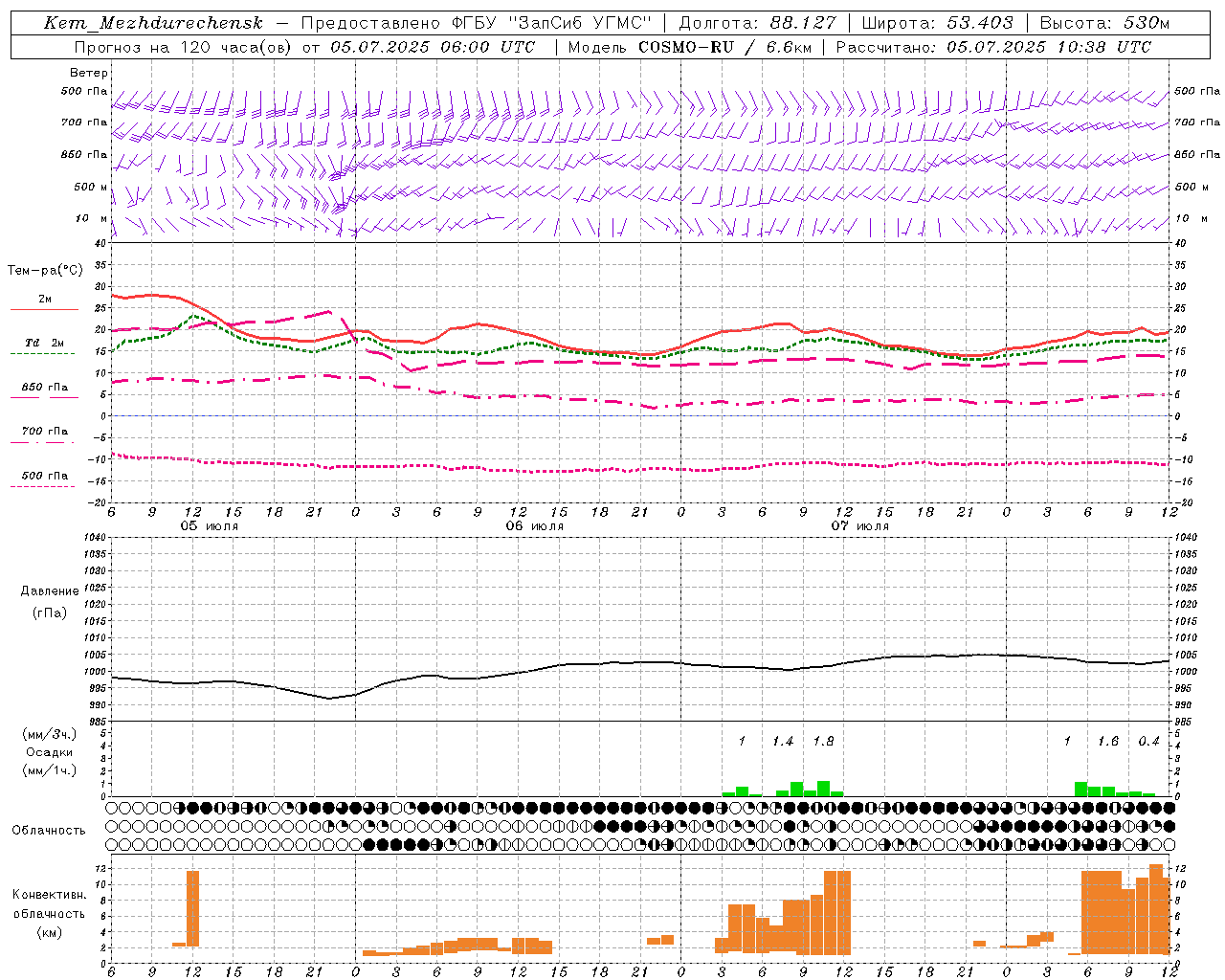Select the (км) unit label
Screen dimensions: 1225x980
click(x=49, y=932)
